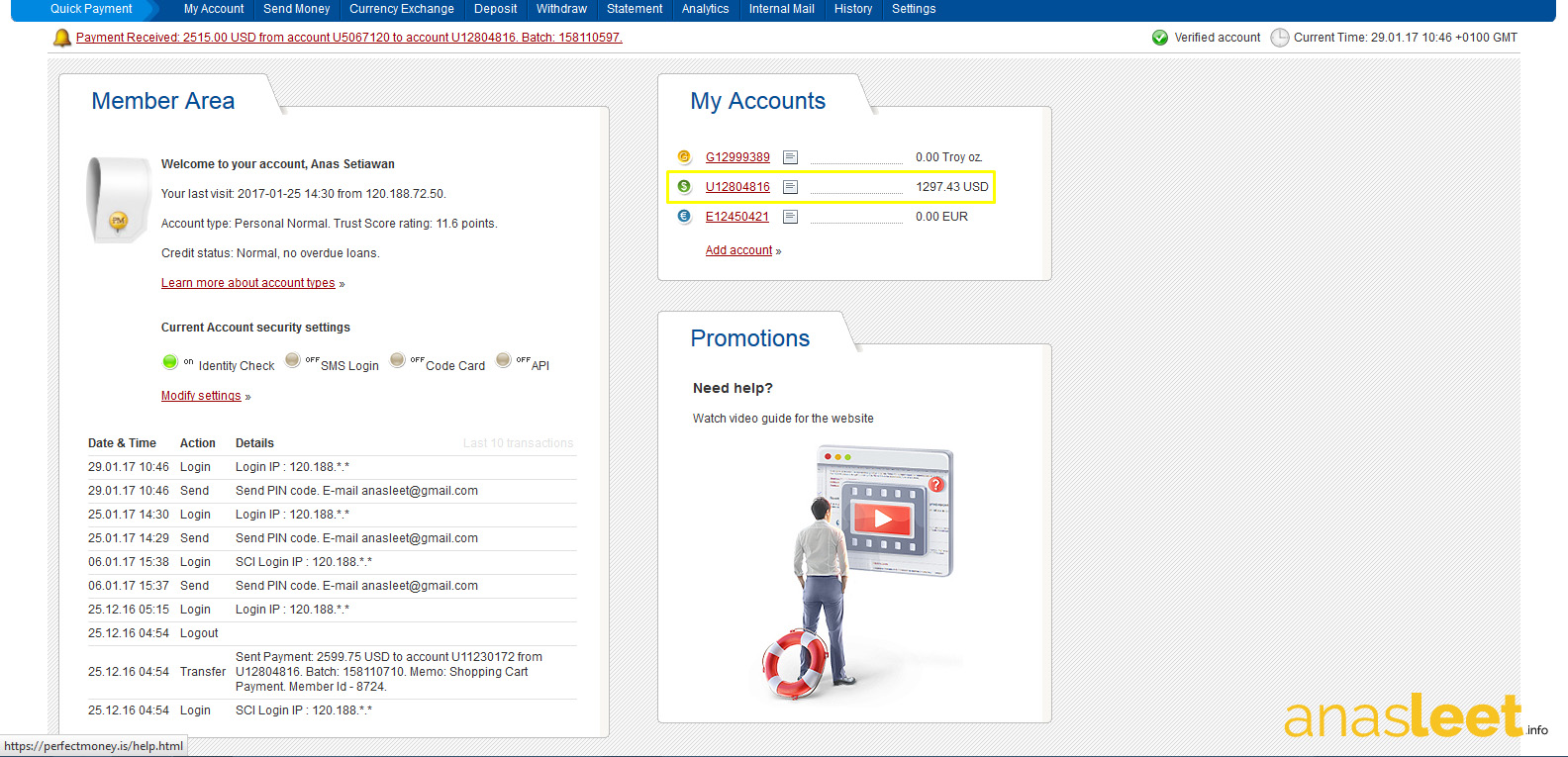
Task: Open Internal Mail from the menu
Action: point(782,9)
